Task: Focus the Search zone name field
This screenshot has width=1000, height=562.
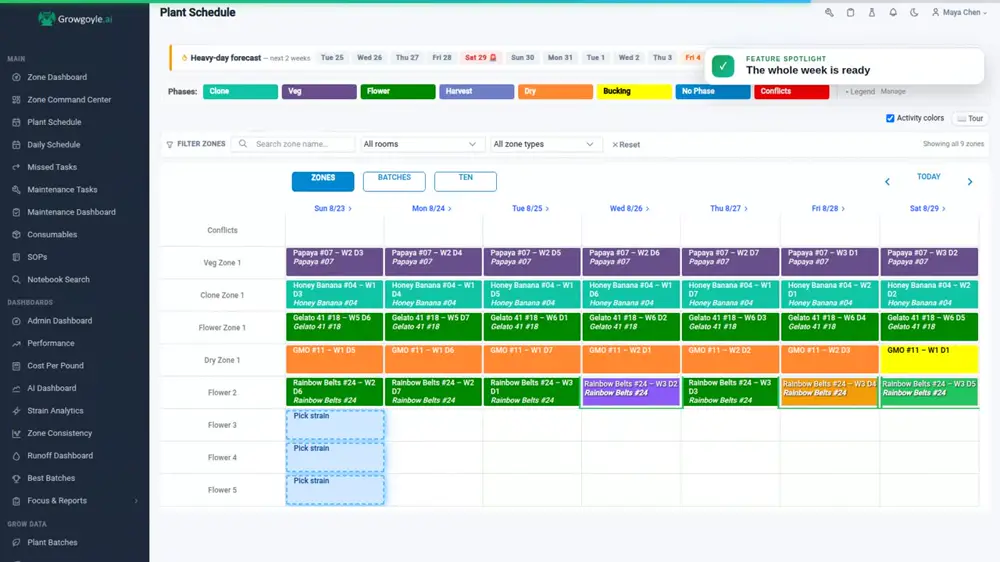Action: click(294, 144)
